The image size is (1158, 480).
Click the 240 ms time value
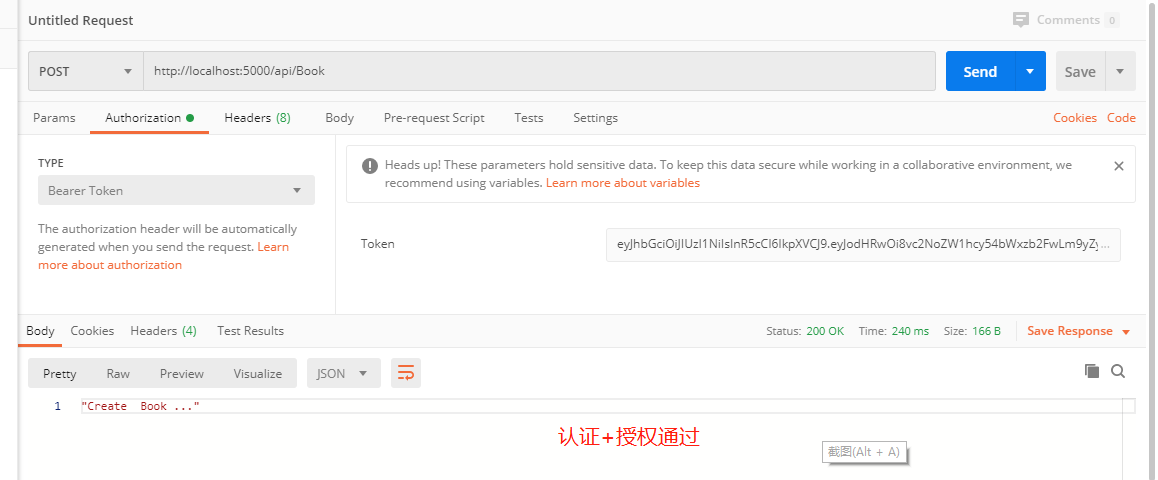[x=910, y=331]
